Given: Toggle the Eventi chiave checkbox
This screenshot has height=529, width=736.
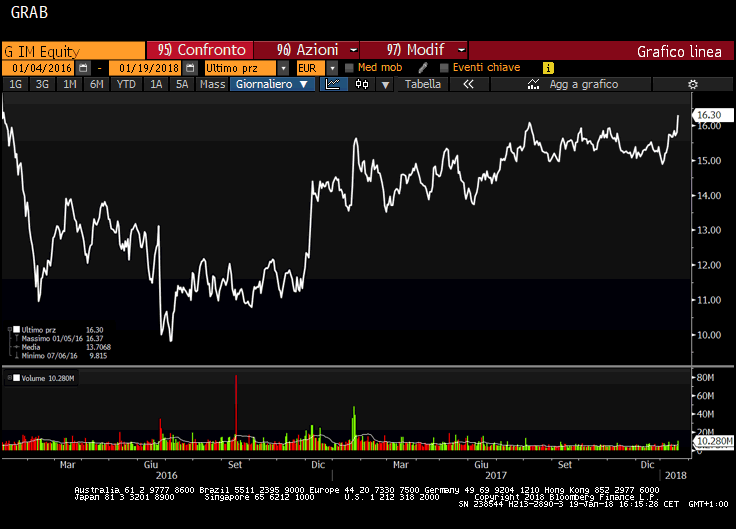Looking at the screenshot, I should pyautogui.click(x=444, y=68).
